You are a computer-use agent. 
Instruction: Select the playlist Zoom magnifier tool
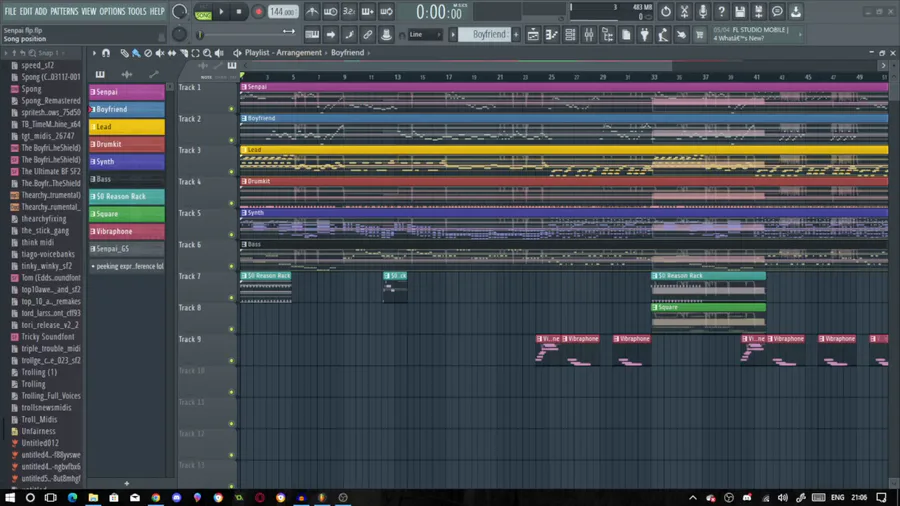tap(207, 53)
